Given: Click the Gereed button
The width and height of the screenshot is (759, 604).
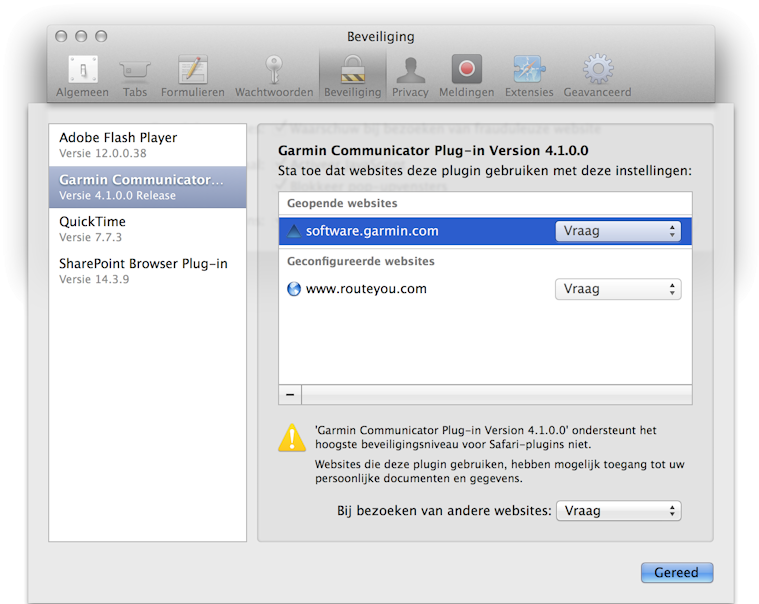Looking at the screenshot, I should click(677, 573).
